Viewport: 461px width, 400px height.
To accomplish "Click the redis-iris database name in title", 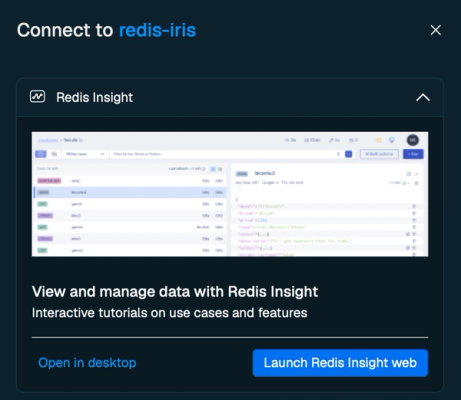I will coord(157,30).
